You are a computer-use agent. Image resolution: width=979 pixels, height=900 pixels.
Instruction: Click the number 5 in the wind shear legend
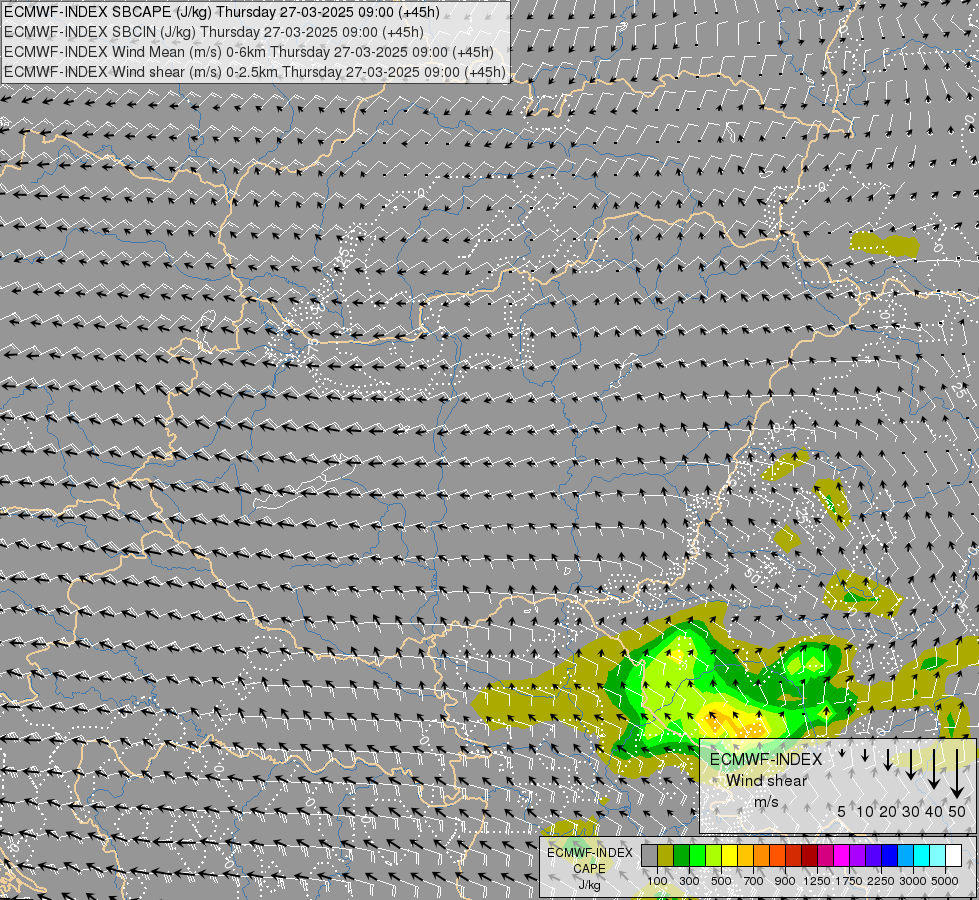[x=842, y=811]
